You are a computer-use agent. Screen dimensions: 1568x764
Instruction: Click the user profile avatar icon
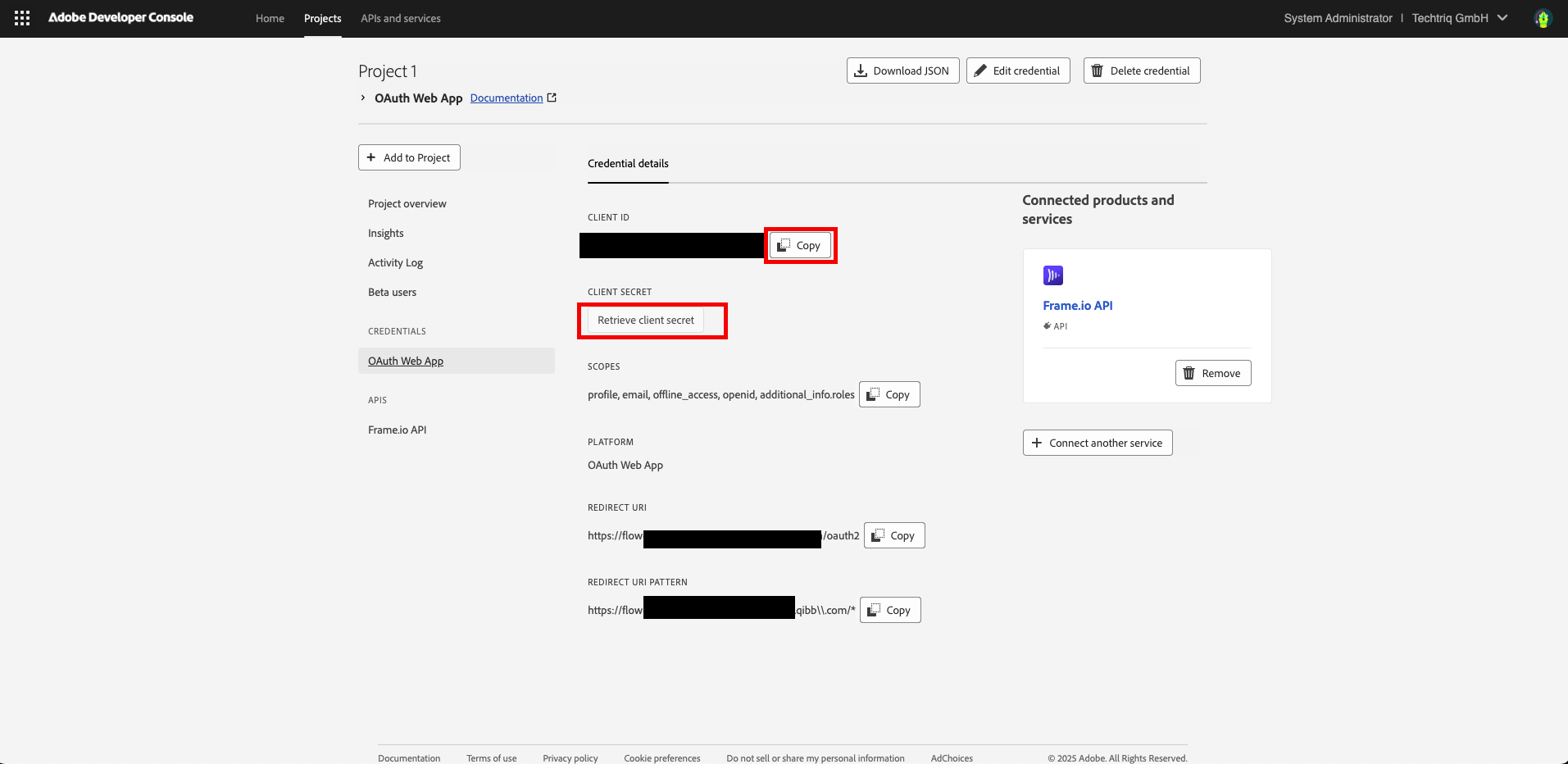point(1543,18)
